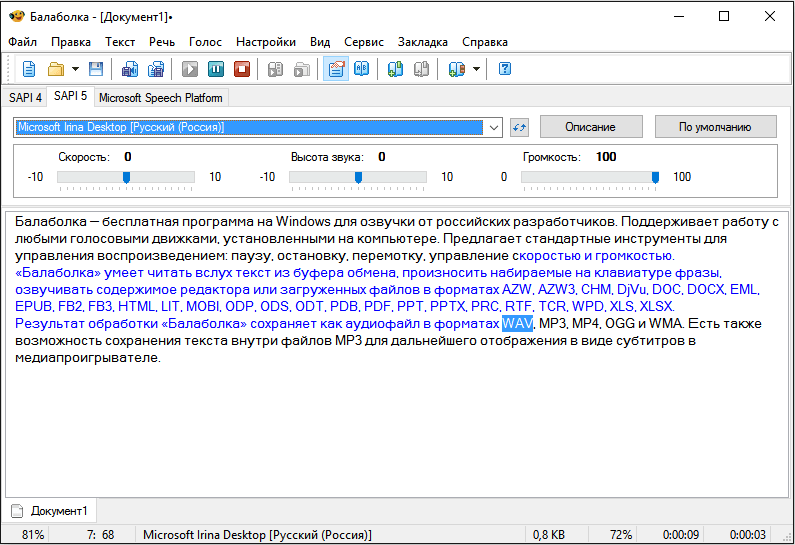Screen dimensions: 795x545
Task: Adjust the Высота звука slider handle
Action: coord(358,177)
